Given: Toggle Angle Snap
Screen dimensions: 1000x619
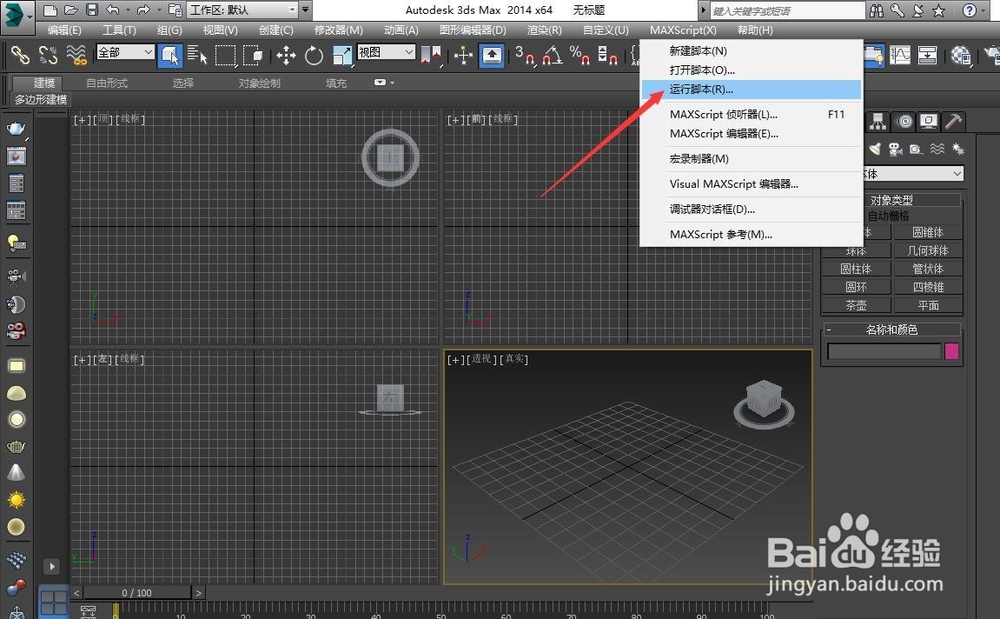Looking at the screenshot, I should (552, 55).
